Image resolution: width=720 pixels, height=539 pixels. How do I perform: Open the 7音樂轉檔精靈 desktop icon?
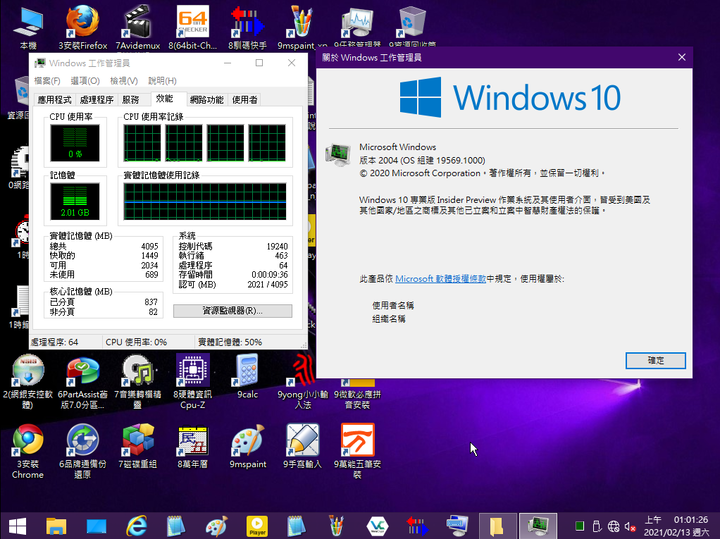click(x=138, y=382)
